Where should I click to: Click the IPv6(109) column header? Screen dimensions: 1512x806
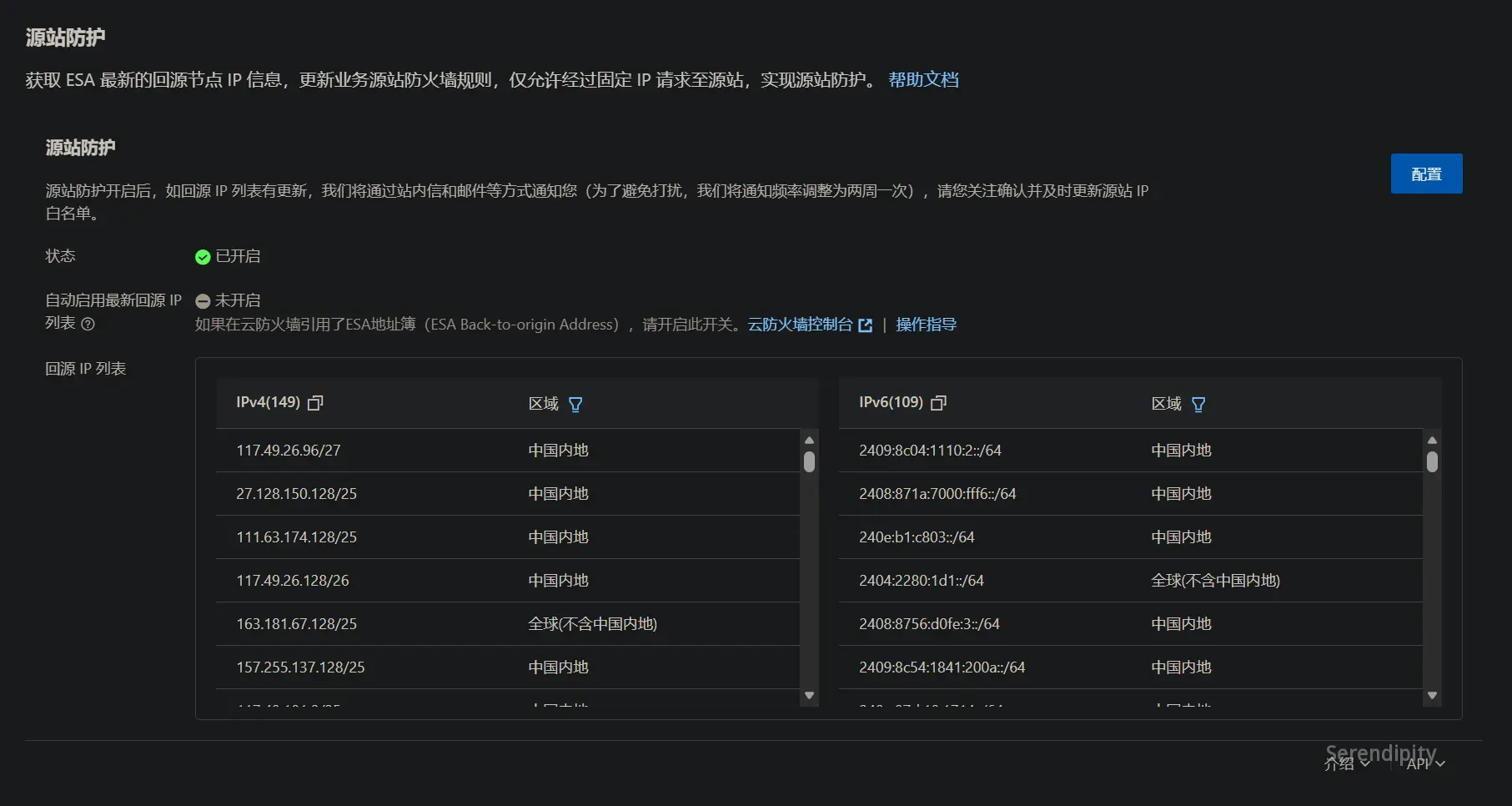tap(891, 402)
